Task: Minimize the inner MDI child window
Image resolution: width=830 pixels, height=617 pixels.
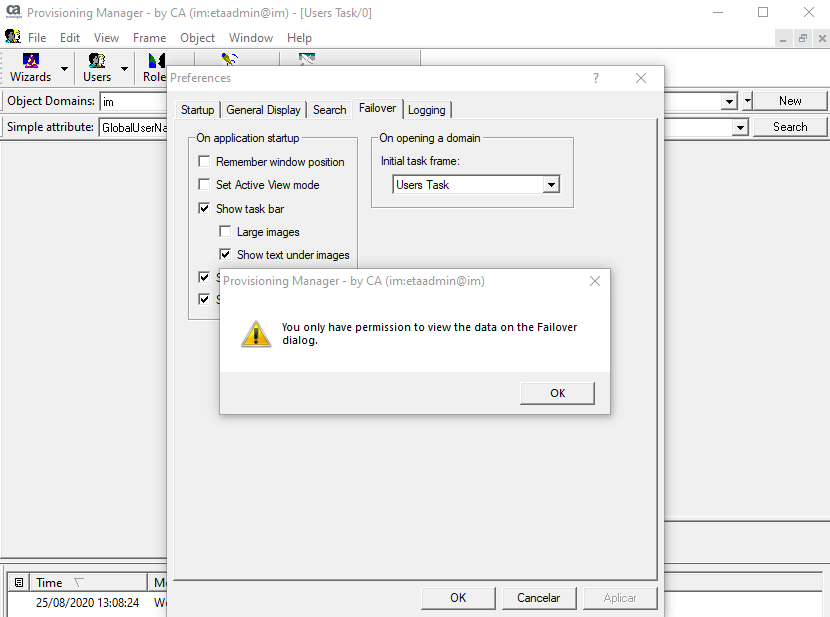Action: click(783, 38)
